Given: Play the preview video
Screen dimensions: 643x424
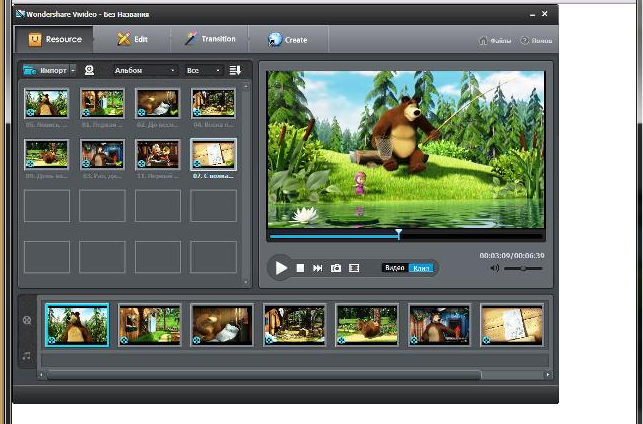Looking at the screenshot, I should (281, 268).
